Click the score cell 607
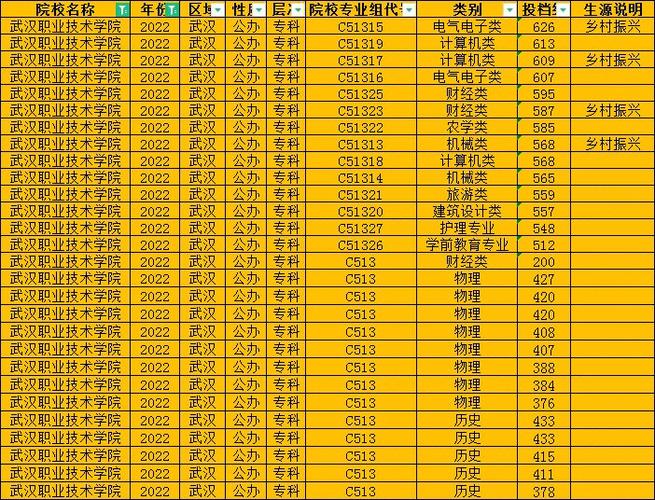This screenshot has height=500, width=655. 544,77
